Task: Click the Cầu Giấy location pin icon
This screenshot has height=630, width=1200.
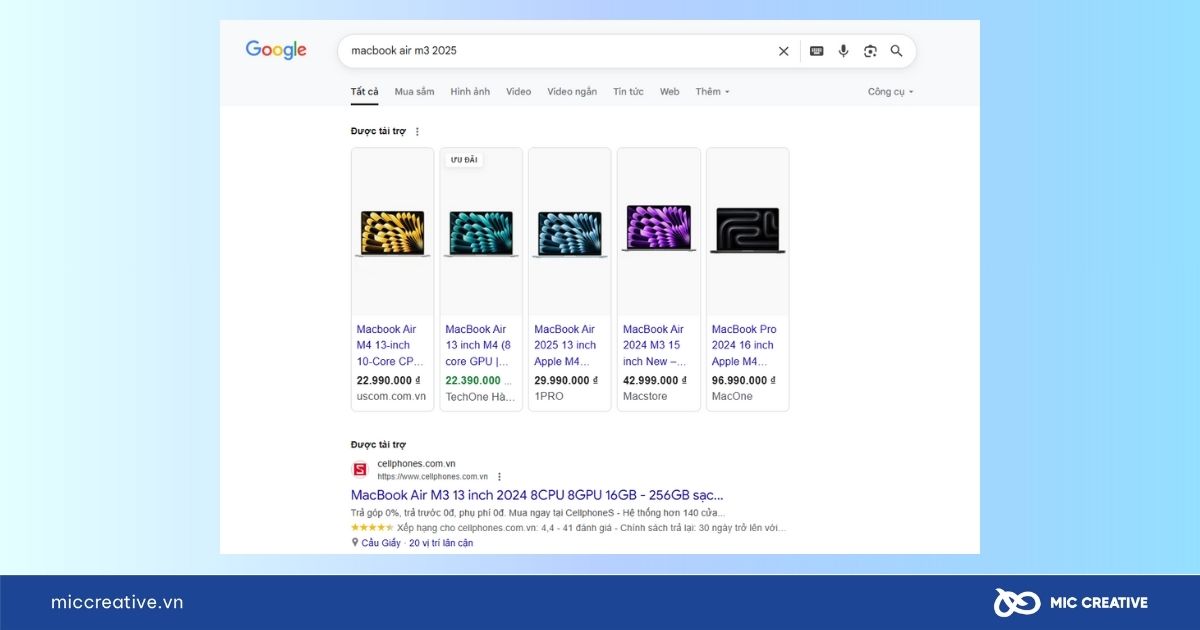Action: (x=355, y=543)
